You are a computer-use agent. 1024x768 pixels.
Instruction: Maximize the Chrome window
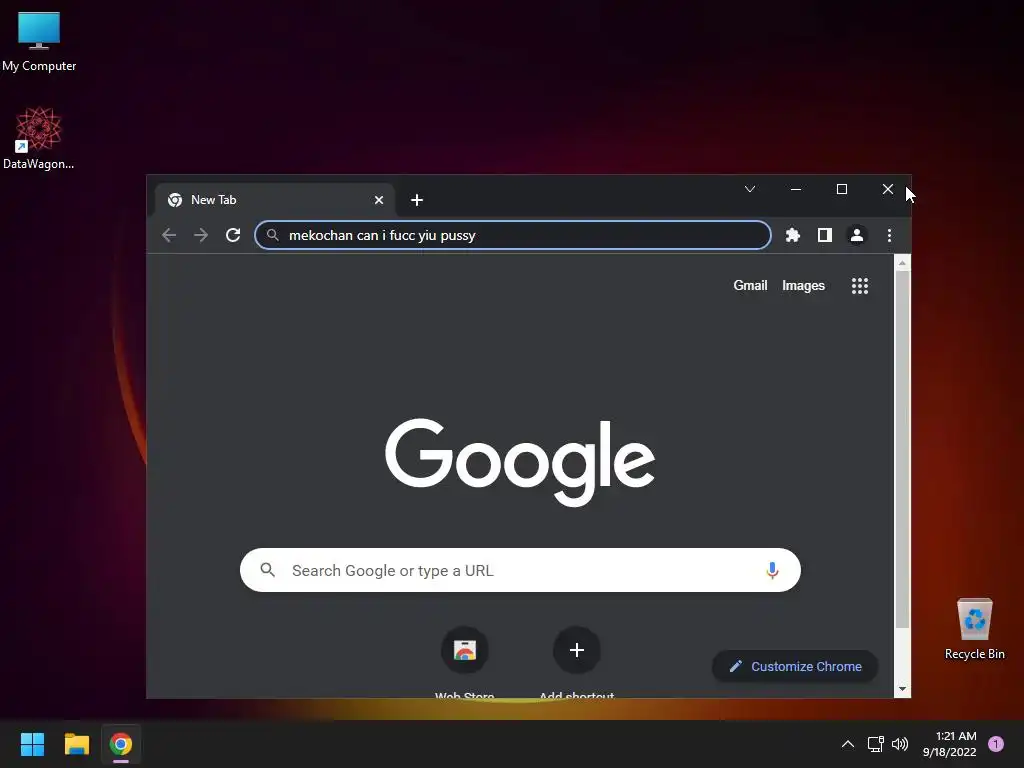coord(842,189)
